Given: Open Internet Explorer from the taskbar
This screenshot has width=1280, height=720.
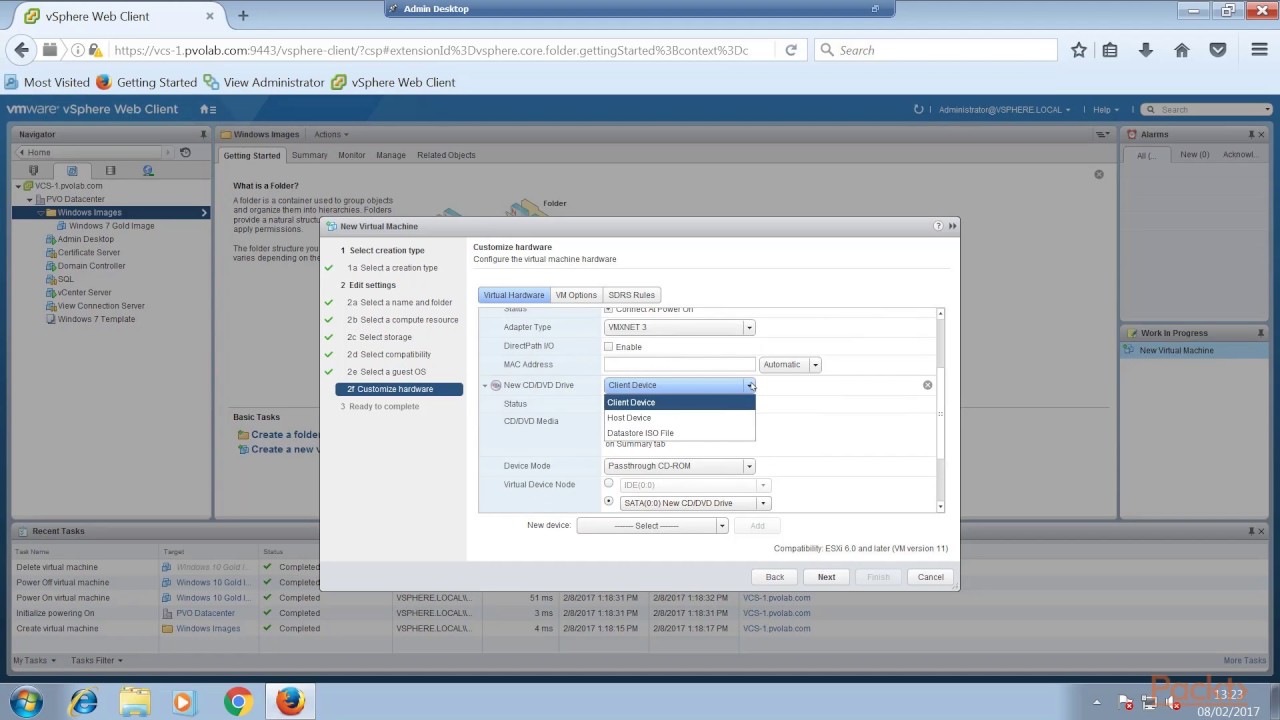Looking at the screenshot, I should [83, 702].
